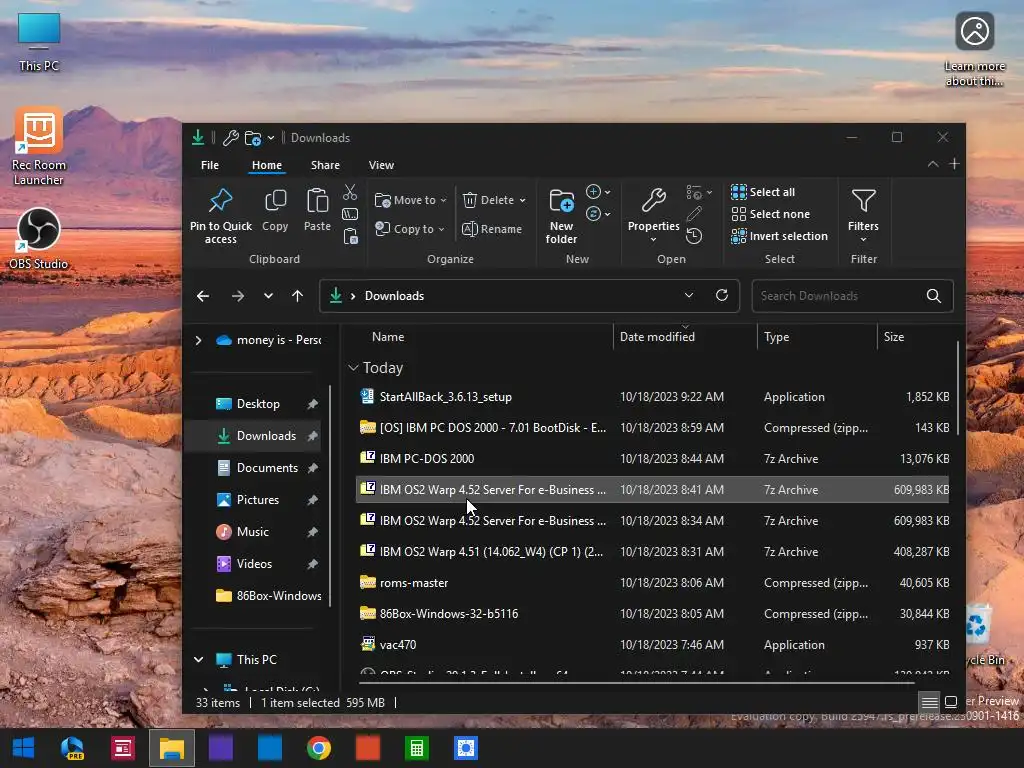Image resolution: width=1024 pixels, height=768 pixels.
Task: Open the Copy to dropdown
Action: [x=409, y=229]
